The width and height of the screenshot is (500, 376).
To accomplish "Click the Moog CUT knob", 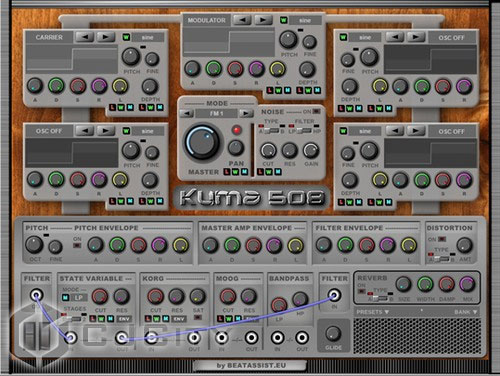I will tap(228, 296).
